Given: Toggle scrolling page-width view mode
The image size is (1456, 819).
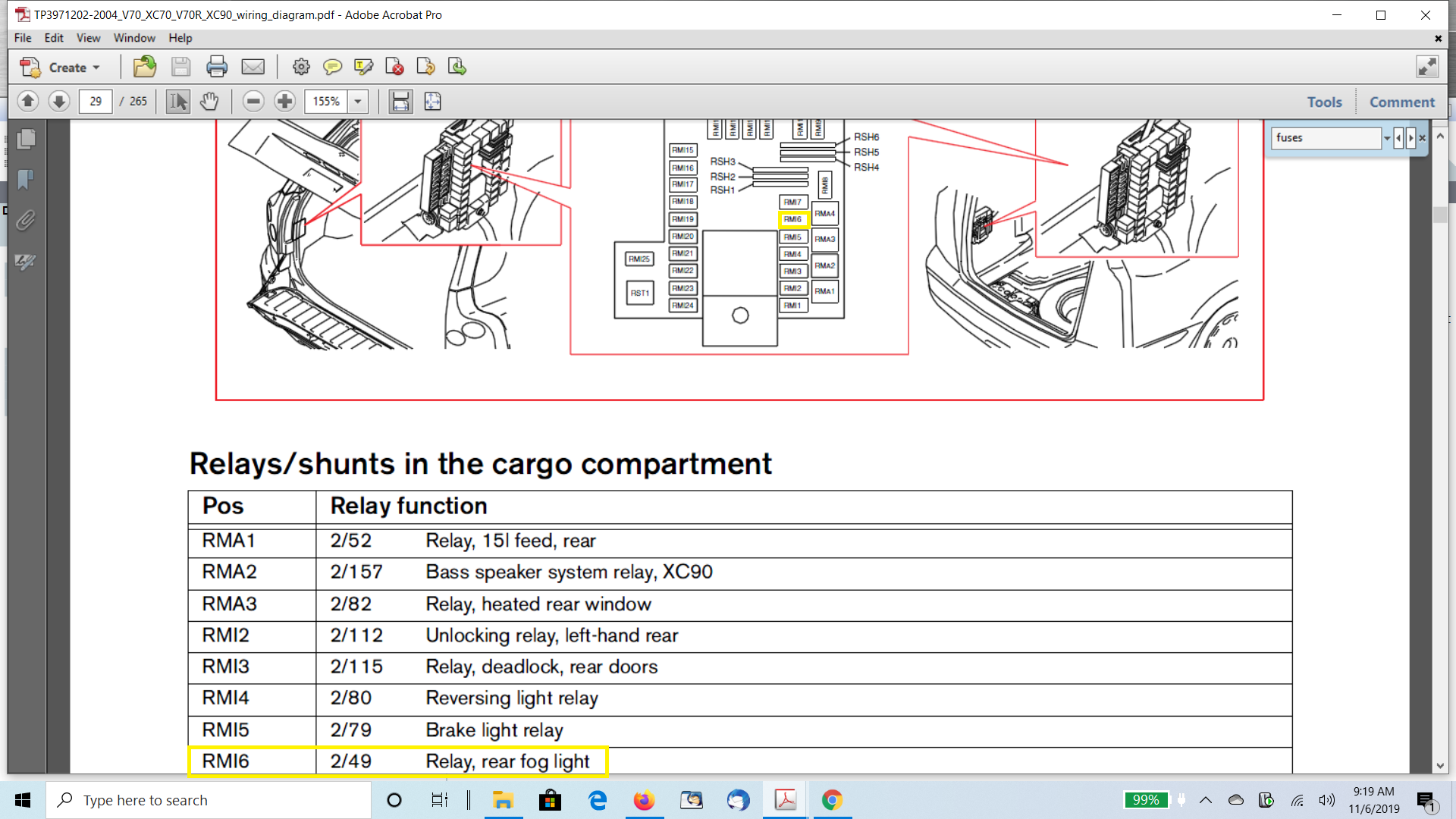Looking at the screenshot, I should [400, 102].
